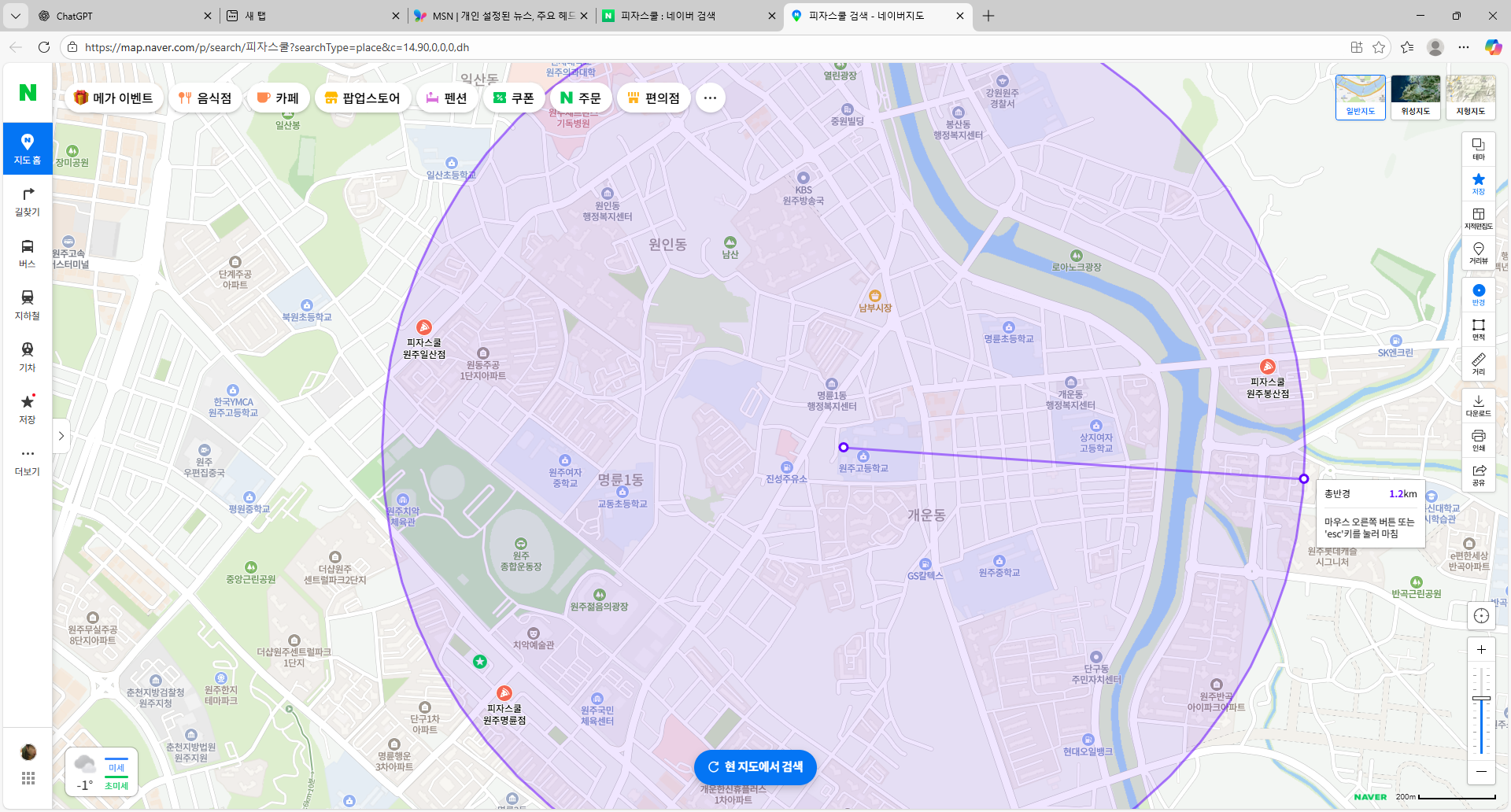Share the map via 공유 icon

tap(1479, 474)
